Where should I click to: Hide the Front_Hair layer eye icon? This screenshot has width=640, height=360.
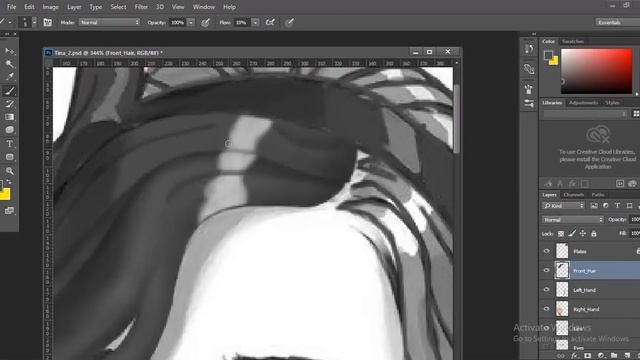[x=547, y=270]
